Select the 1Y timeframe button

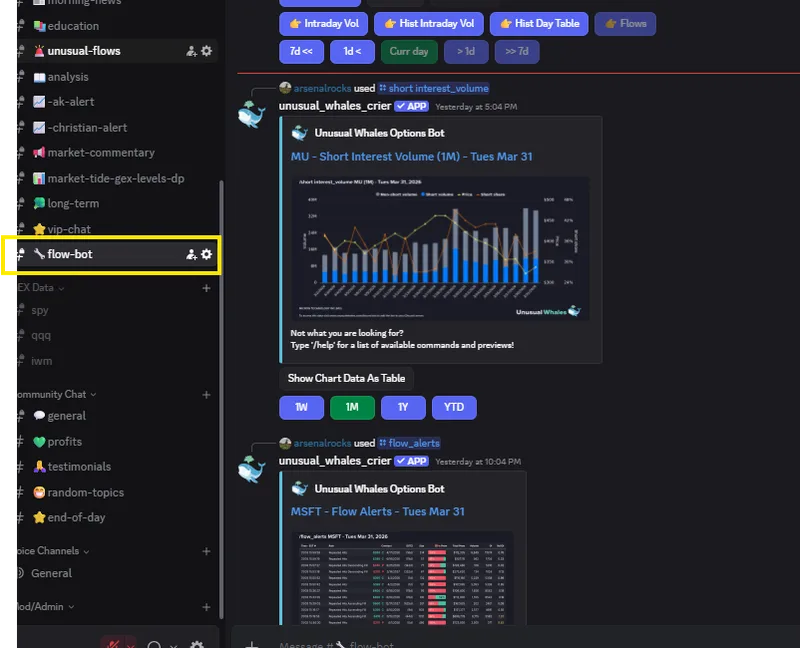[x=403, y=407]
